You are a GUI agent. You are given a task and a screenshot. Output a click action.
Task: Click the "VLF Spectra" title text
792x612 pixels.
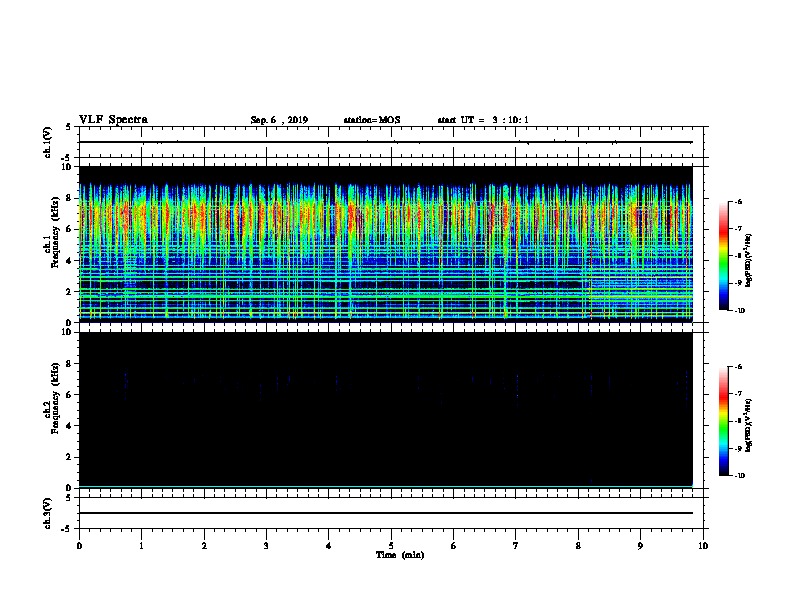click(x=113, y=120)
